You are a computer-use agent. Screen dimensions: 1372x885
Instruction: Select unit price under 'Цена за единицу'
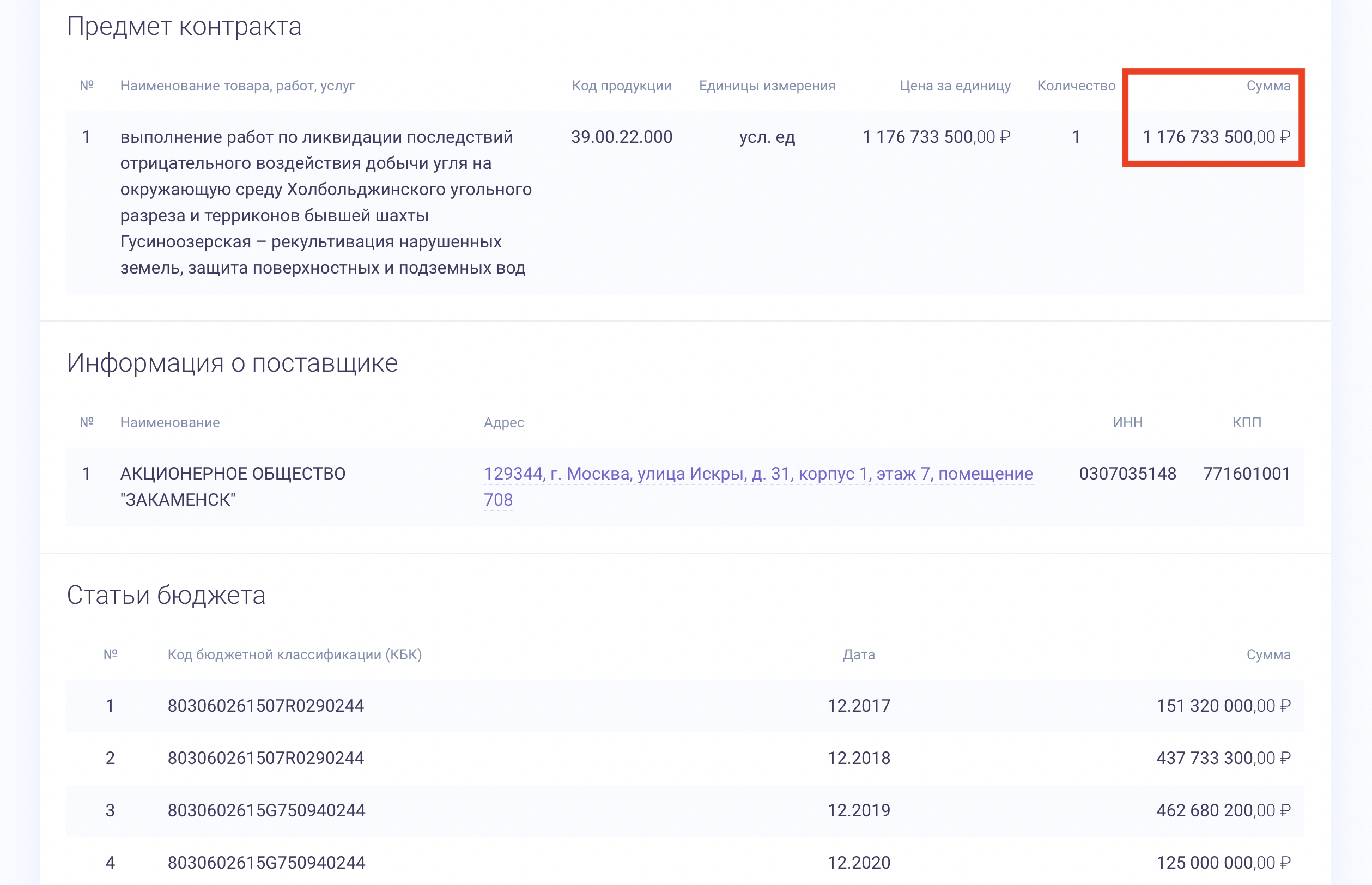click(x=937, y=137)
